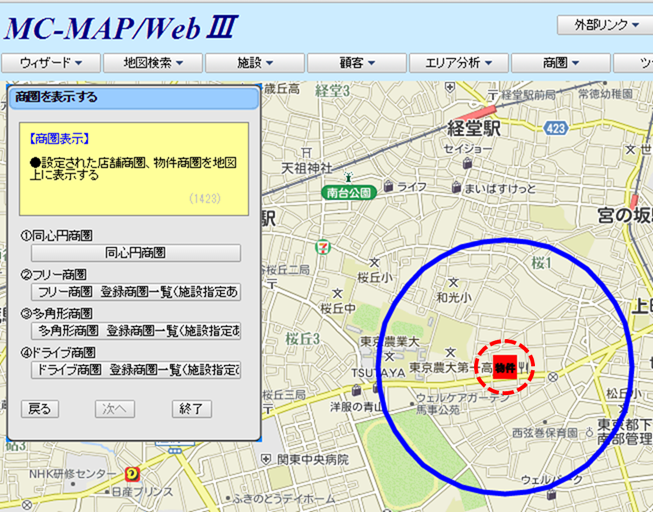This screenshot has width=653, height=512.
Task: Click the 戻る button
Action: point(40,408)
